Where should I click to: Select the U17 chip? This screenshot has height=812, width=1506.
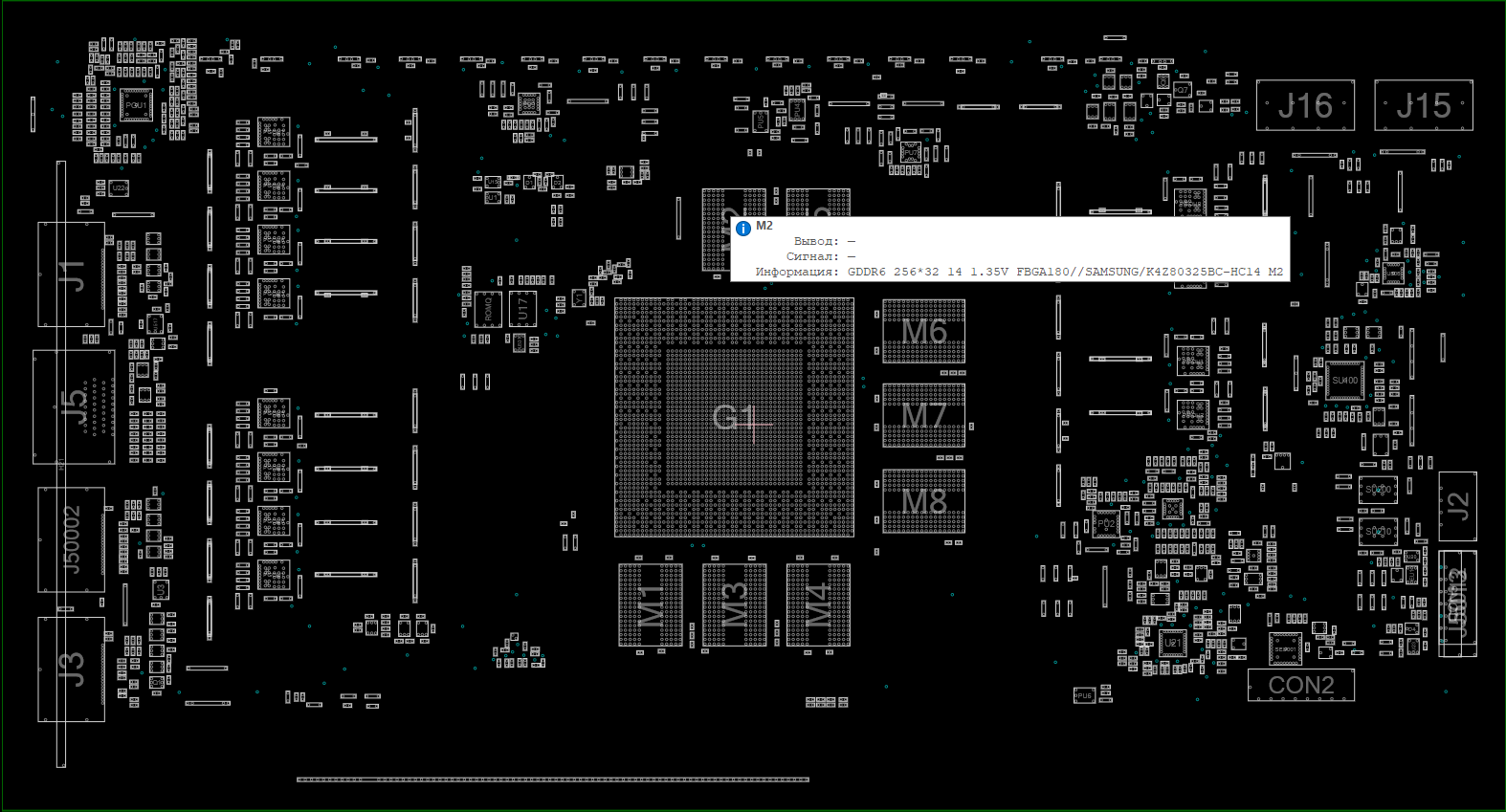522,309
